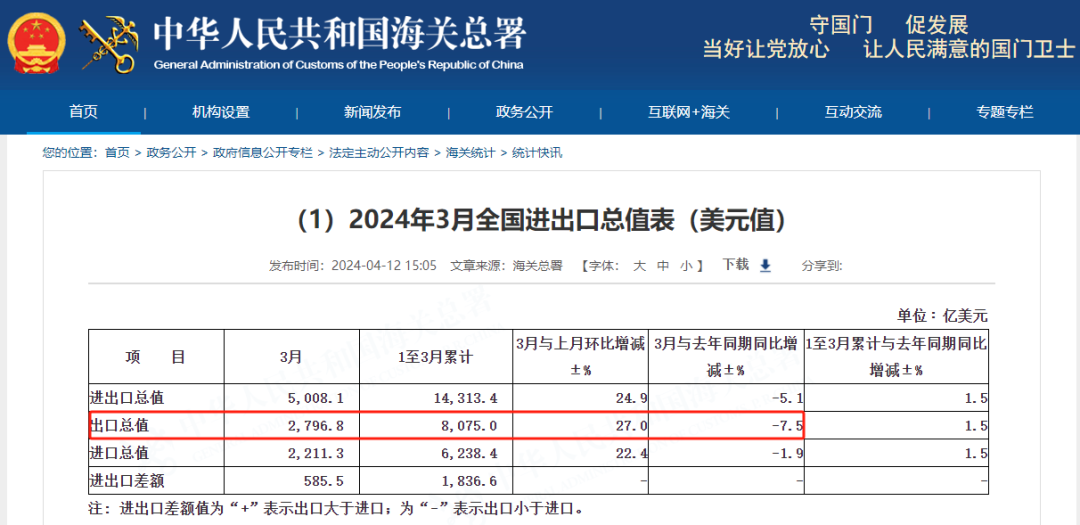Click the English name General Administration of Customs
The image size is (1080, 525).
click(x=338, y=65)
